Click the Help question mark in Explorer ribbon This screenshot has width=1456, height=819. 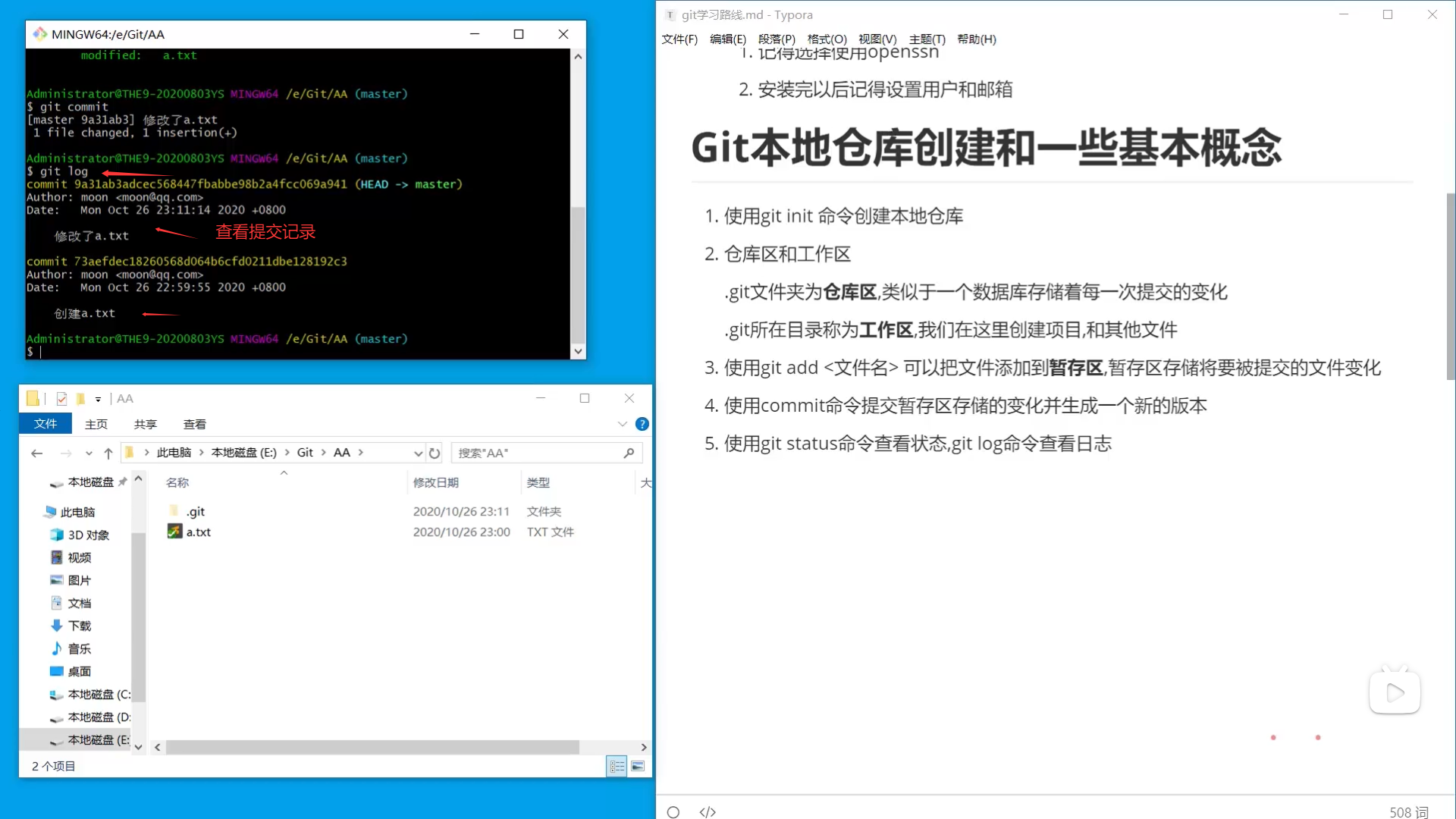(x=642, y=424)
